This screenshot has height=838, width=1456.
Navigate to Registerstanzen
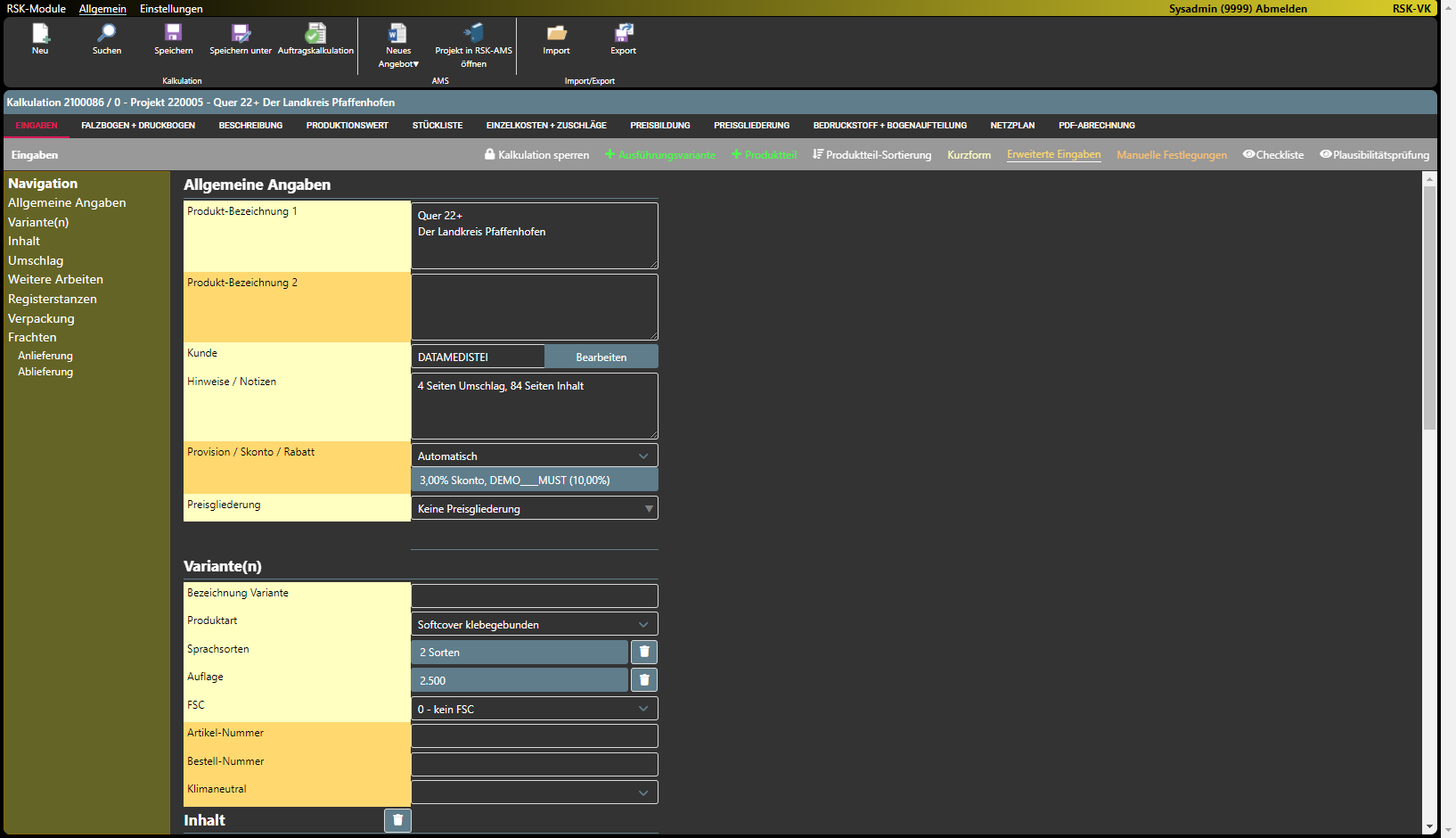(x=53, y=299)
